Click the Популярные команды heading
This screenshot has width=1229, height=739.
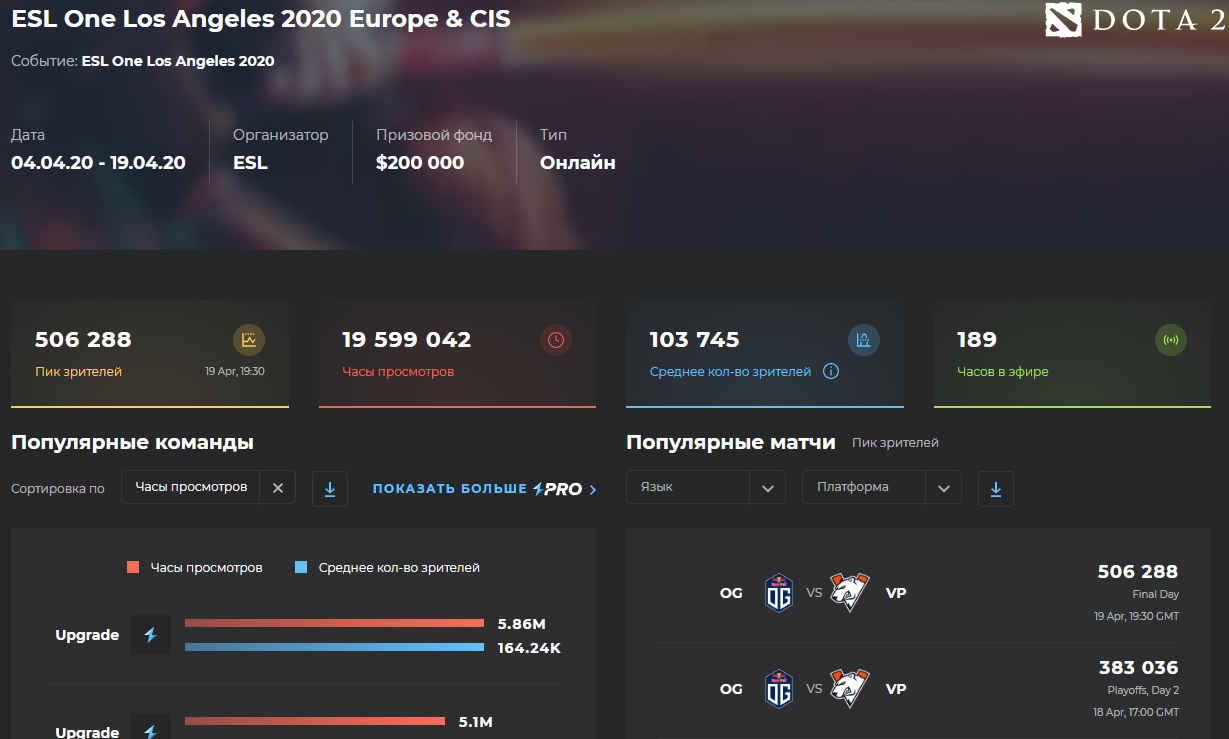tap(132, 442)
